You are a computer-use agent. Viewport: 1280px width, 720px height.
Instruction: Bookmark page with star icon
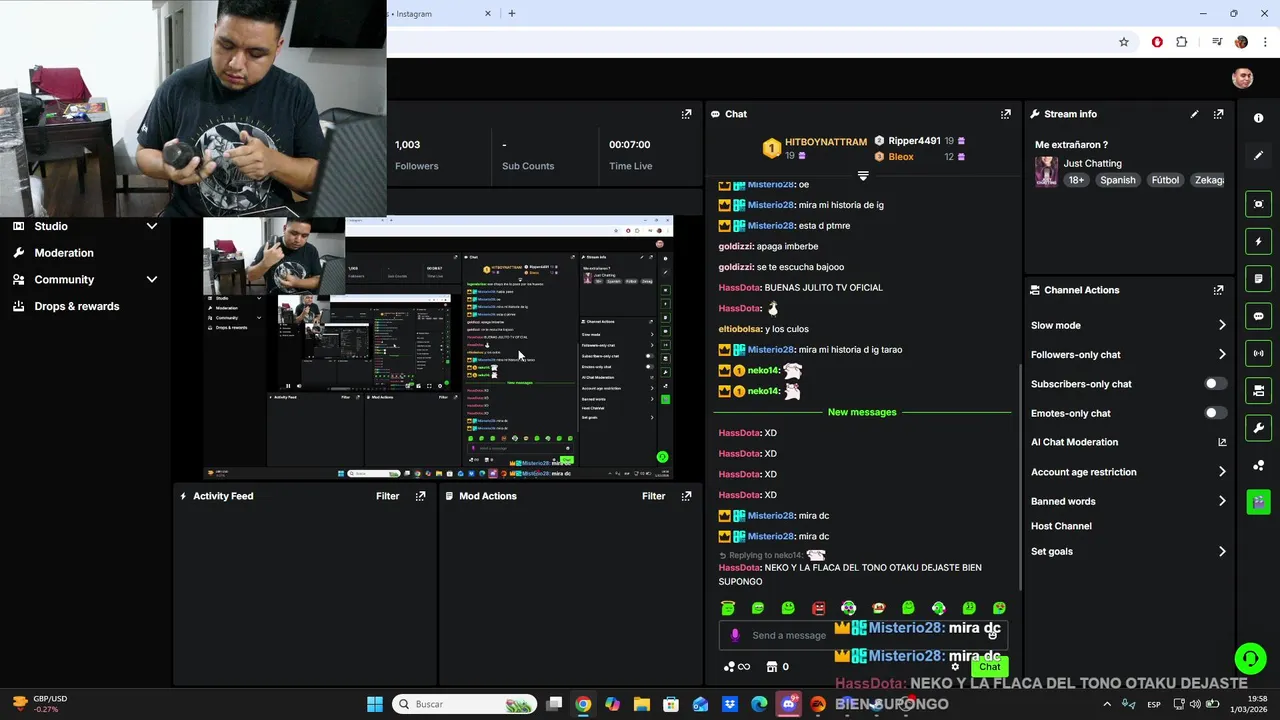[x=1124, y=42]
